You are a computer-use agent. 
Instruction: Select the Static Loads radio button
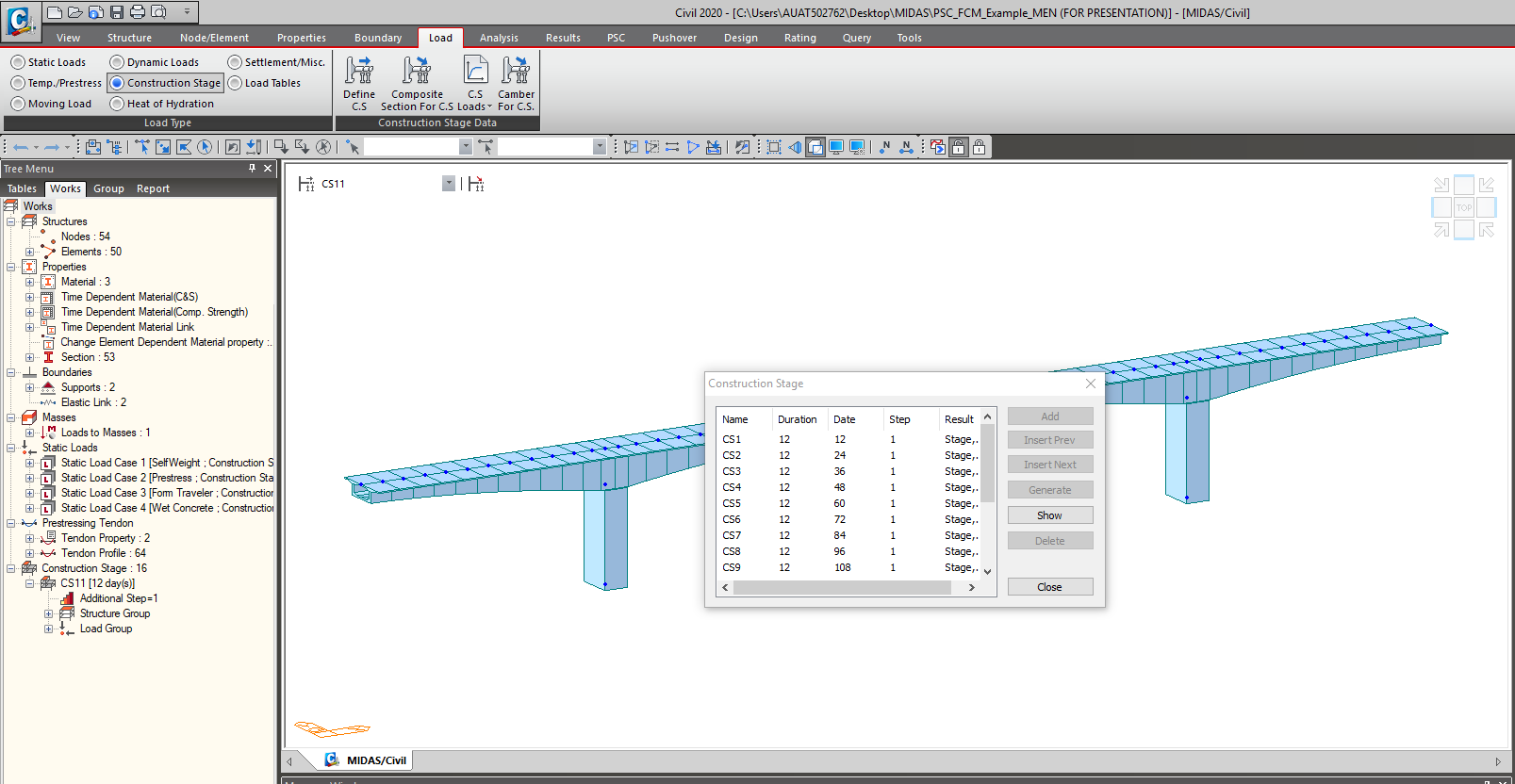point(18,62)
